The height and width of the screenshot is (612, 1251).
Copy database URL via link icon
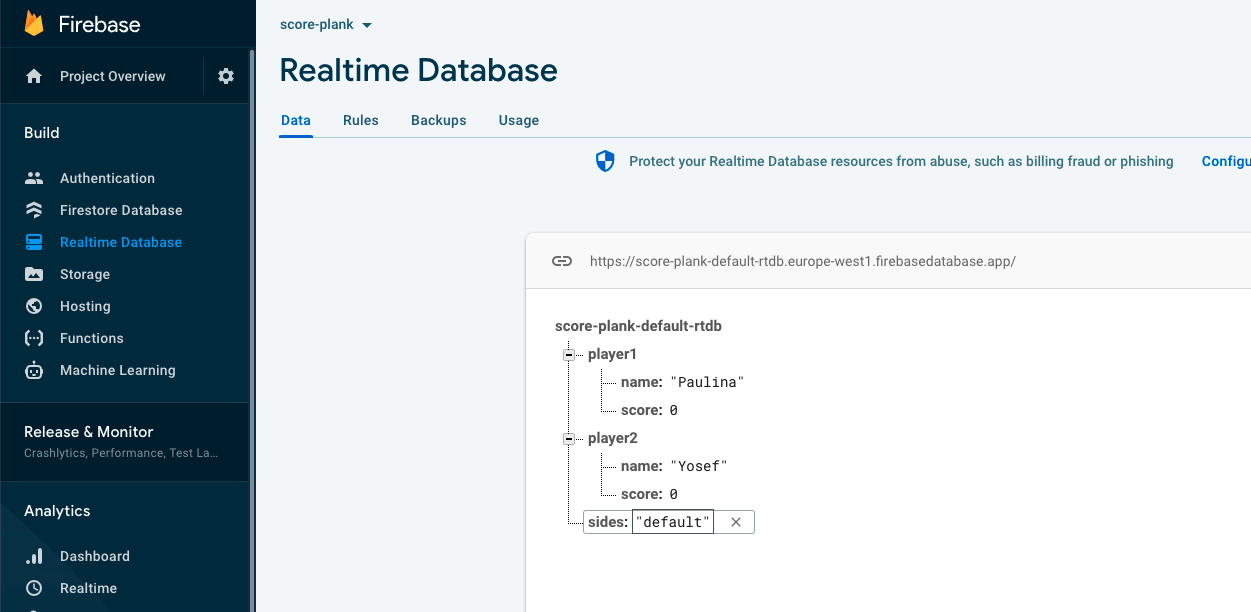click(562, 261)
